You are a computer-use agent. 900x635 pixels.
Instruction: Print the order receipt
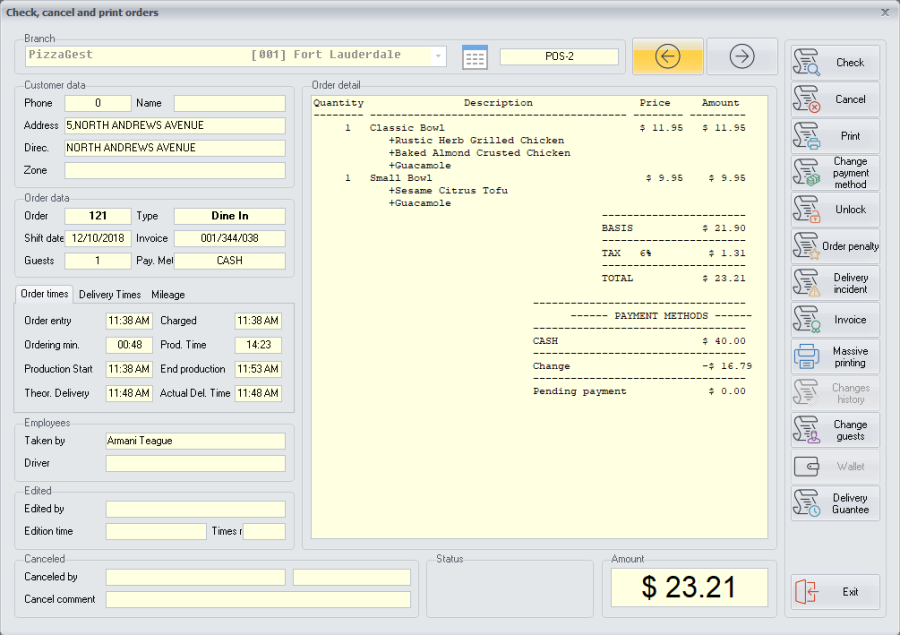click(835, 136)
